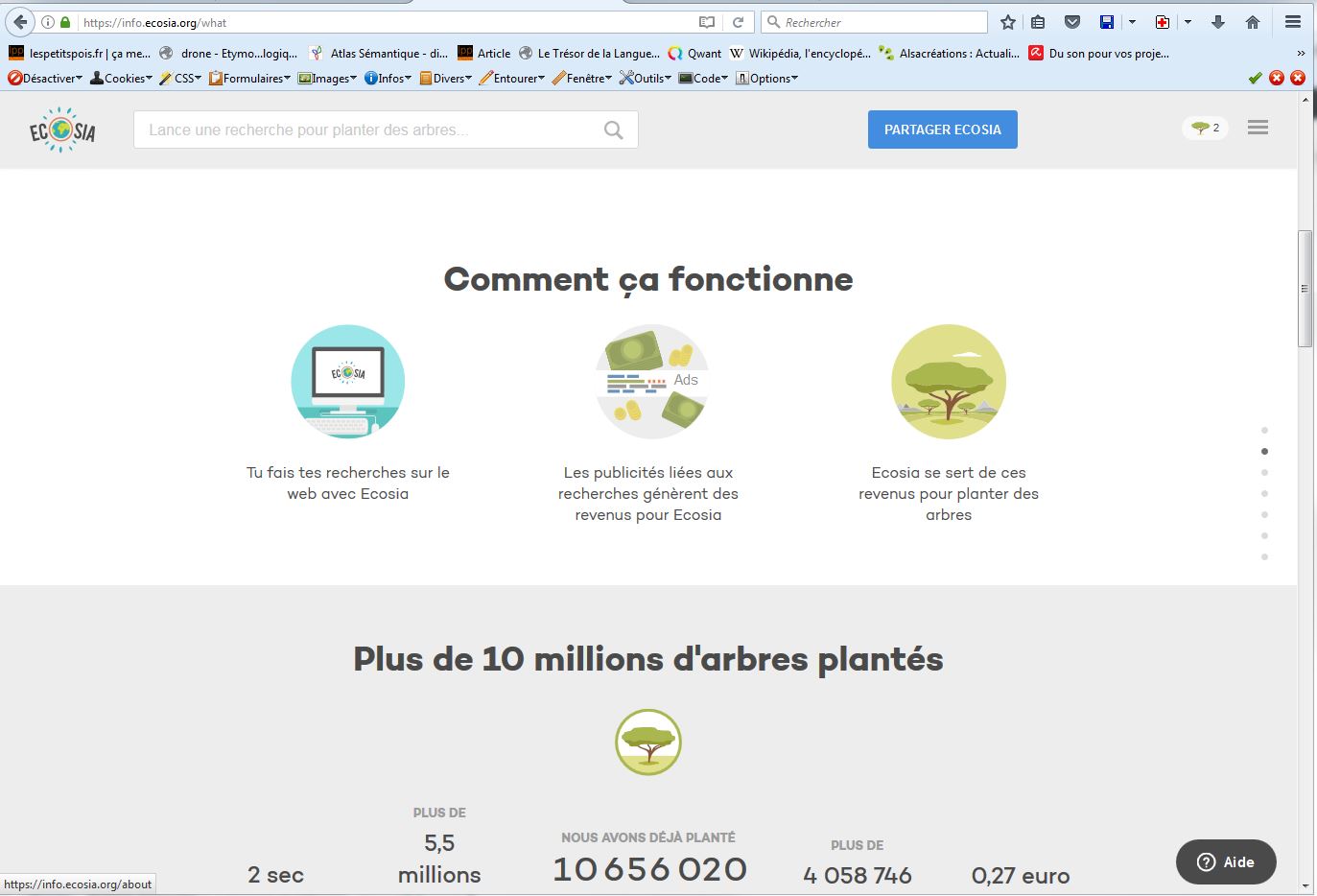Click the round tree icon above the counter
The image size is (1317, 896).
click(x=648, y=742)
